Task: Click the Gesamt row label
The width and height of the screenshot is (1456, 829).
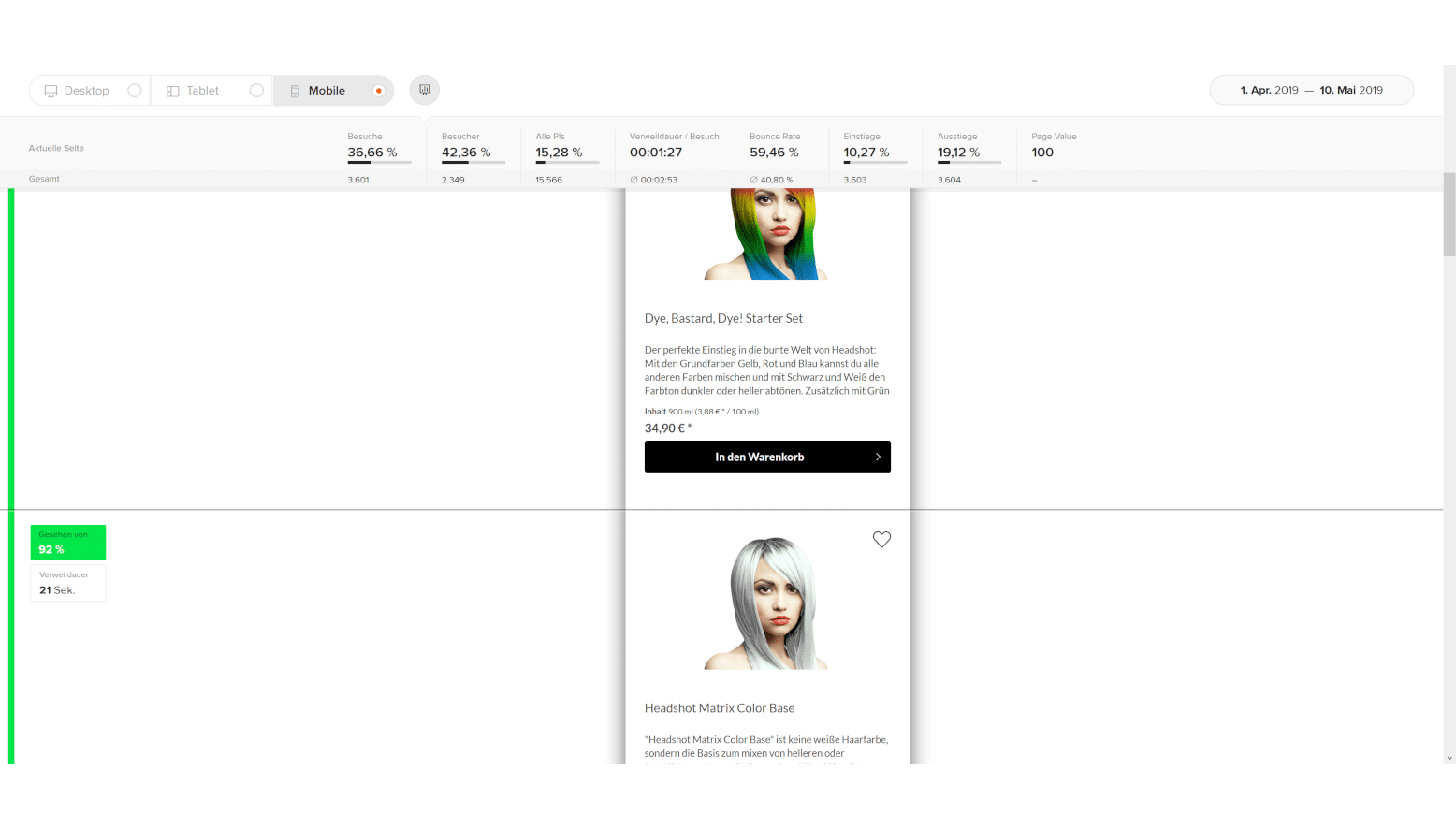Action: (44, 179)
